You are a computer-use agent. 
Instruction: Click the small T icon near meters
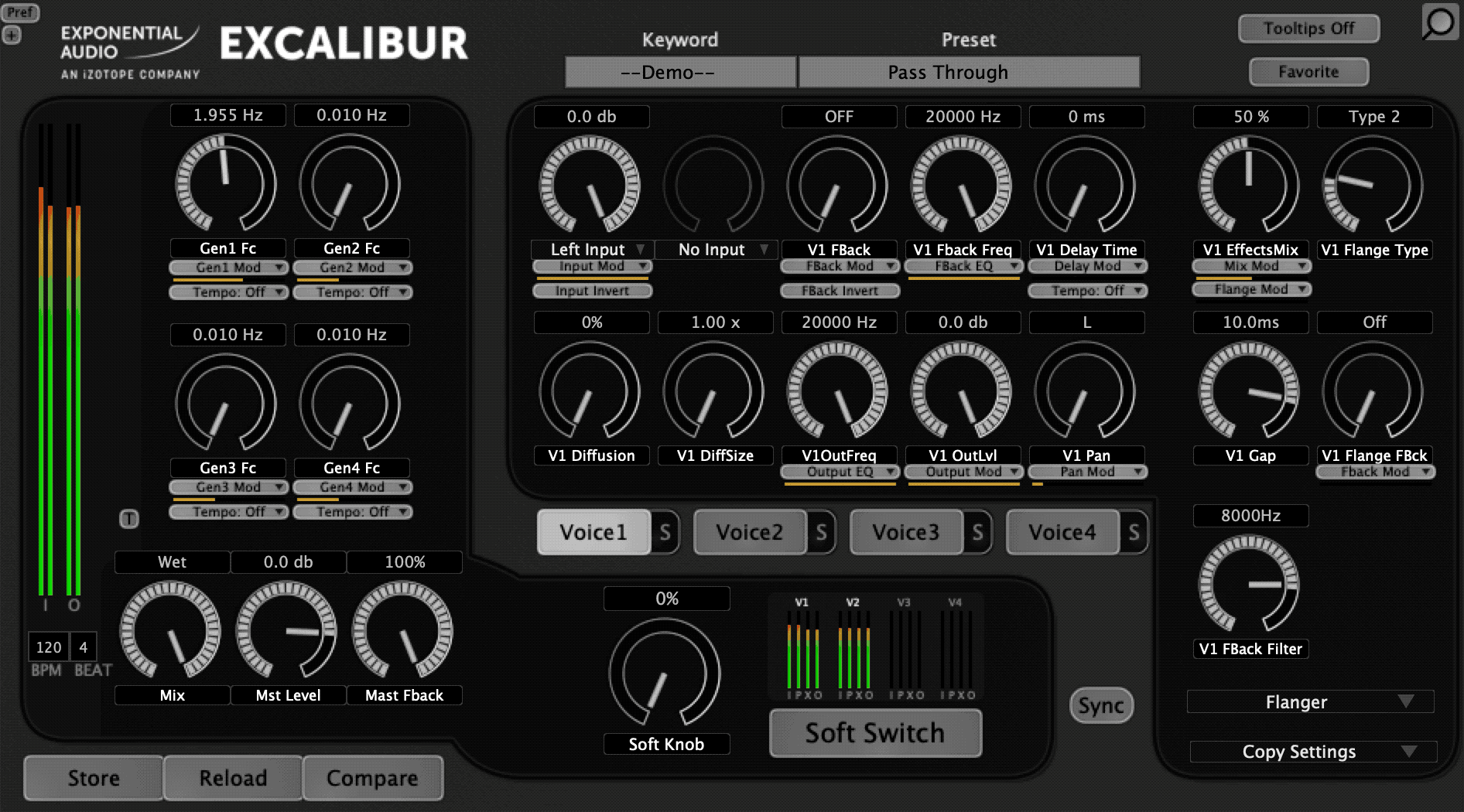(129, 519)
